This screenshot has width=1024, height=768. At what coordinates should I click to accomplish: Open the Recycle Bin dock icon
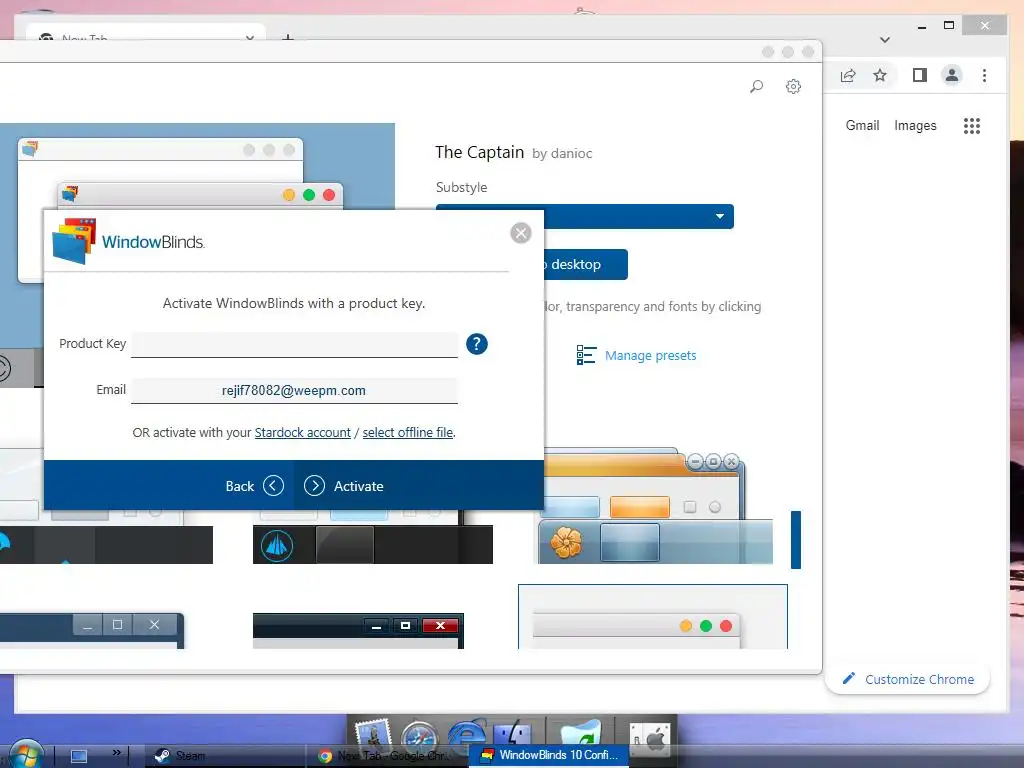580,732
